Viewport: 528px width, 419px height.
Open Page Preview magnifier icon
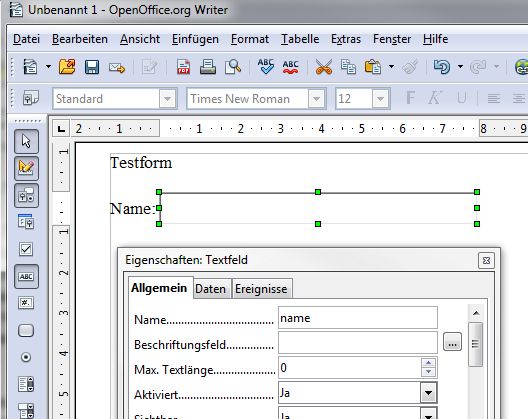pos(233,67)
